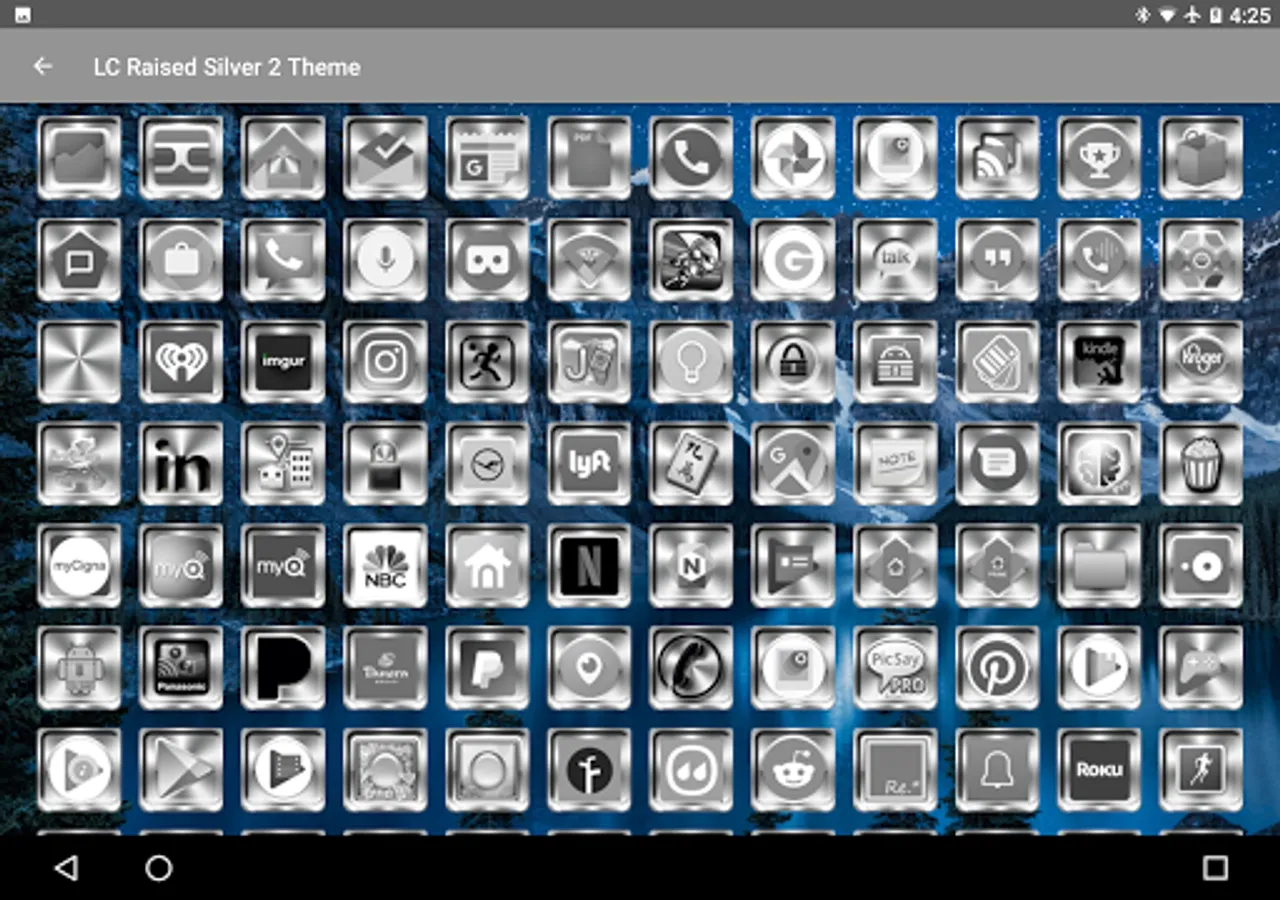This screenshot has height=900, width=1280.
Task: Click the LC Raised Silver 2 Theme title
Action: 227,67
